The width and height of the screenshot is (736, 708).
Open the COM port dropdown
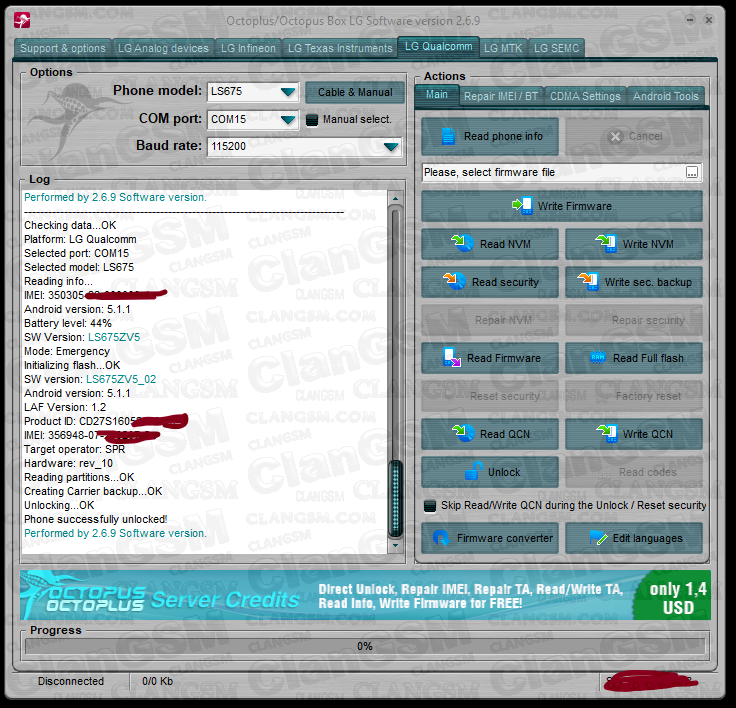click(x=288, y=119)
